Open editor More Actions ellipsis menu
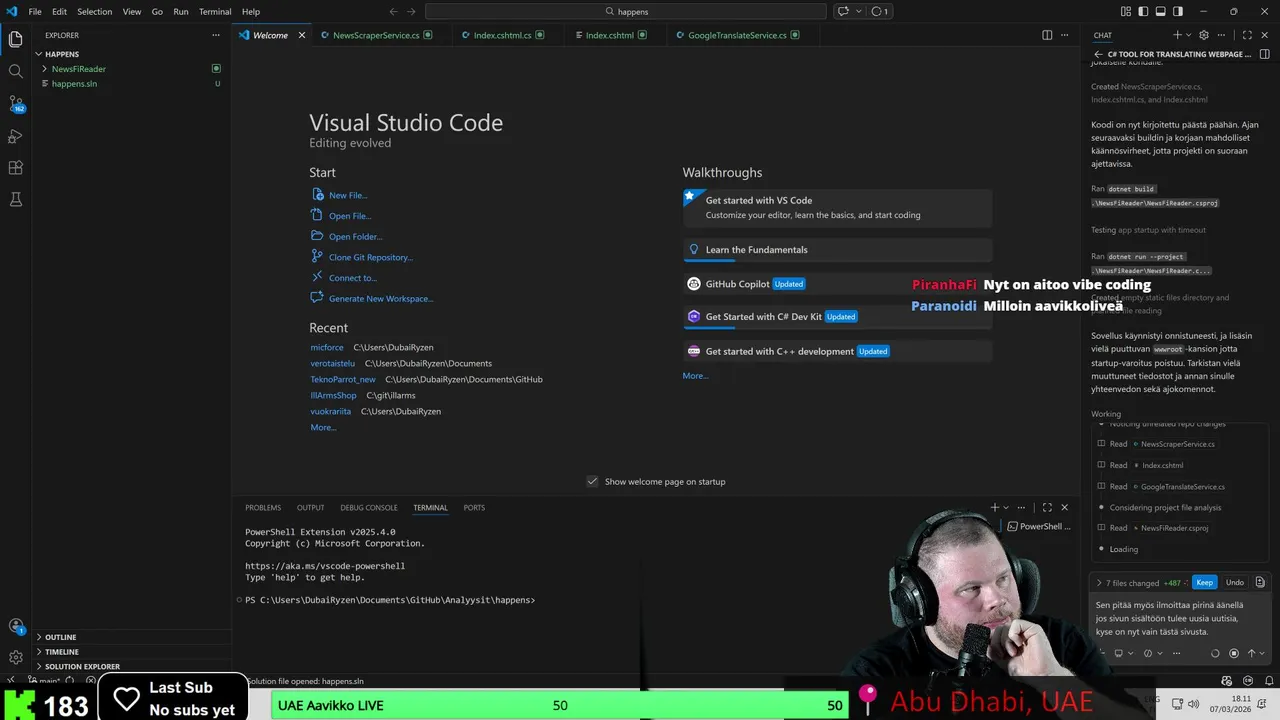Screen dimensions: 1280x720 (1066, 35)
